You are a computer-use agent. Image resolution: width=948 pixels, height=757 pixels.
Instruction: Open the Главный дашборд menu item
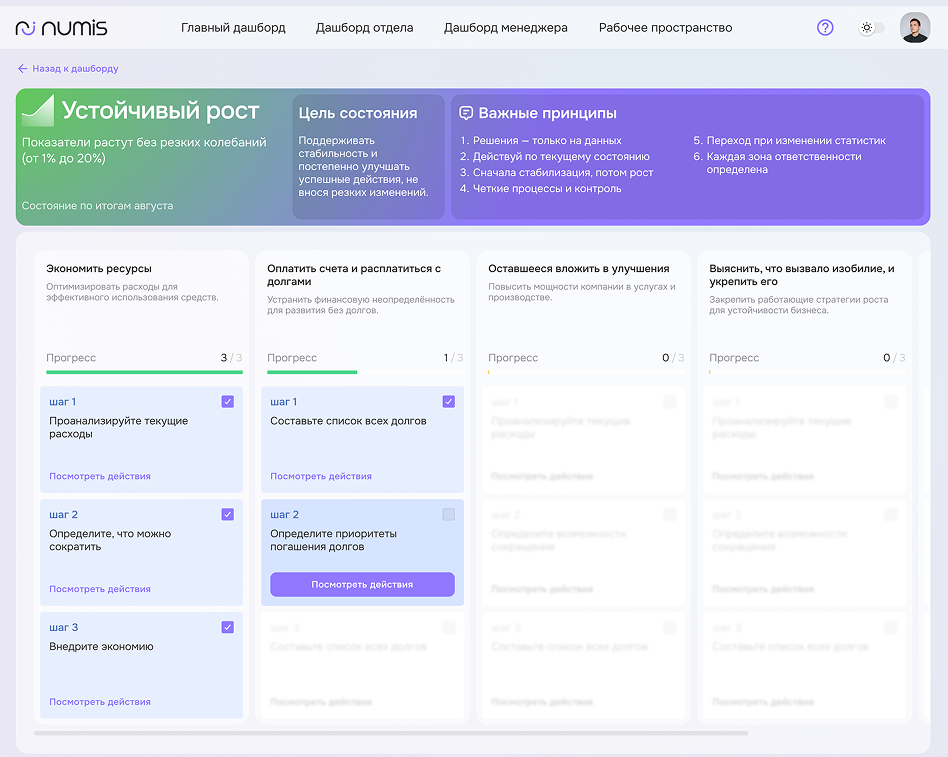click(x=233, y=28)
